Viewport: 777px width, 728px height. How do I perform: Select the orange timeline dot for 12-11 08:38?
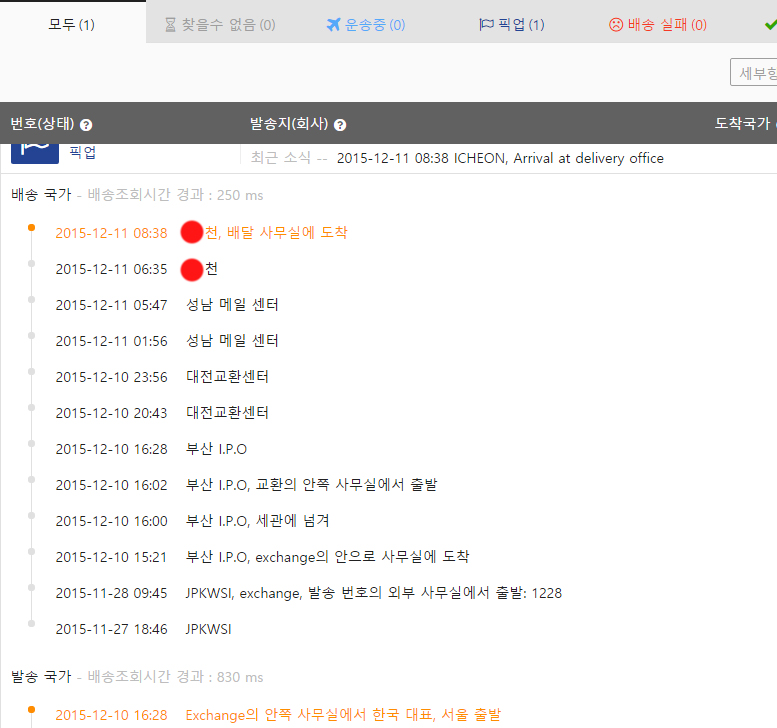(x=31, y=228)
